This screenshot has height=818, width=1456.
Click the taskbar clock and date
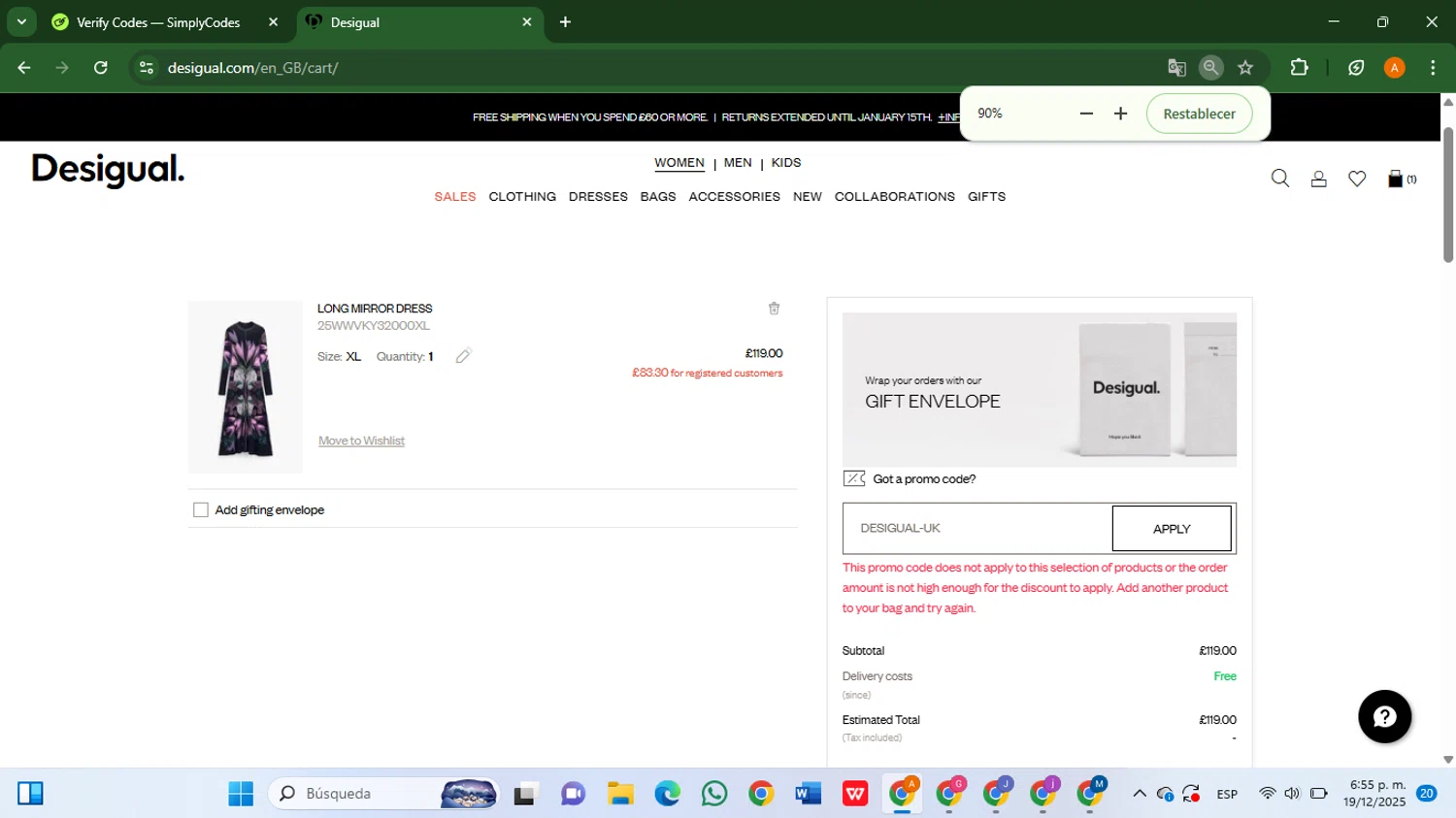(1375, 794)
